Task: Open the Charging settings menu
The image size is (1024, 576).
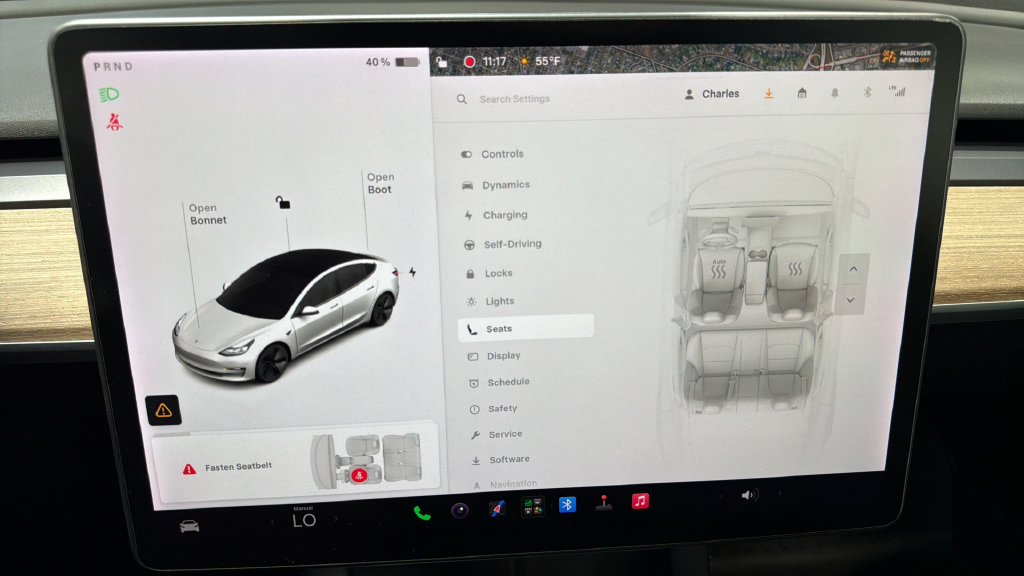Action: pos(496,215)
